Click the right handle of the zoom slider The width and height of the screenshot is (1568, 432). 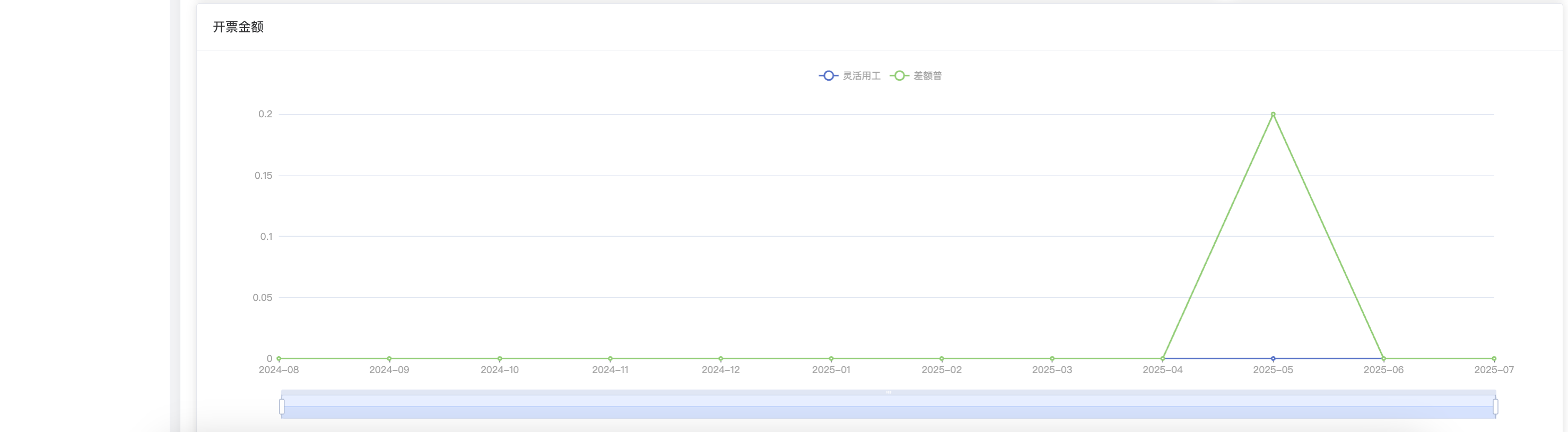pyautogui.click(x=1495, y=407)
